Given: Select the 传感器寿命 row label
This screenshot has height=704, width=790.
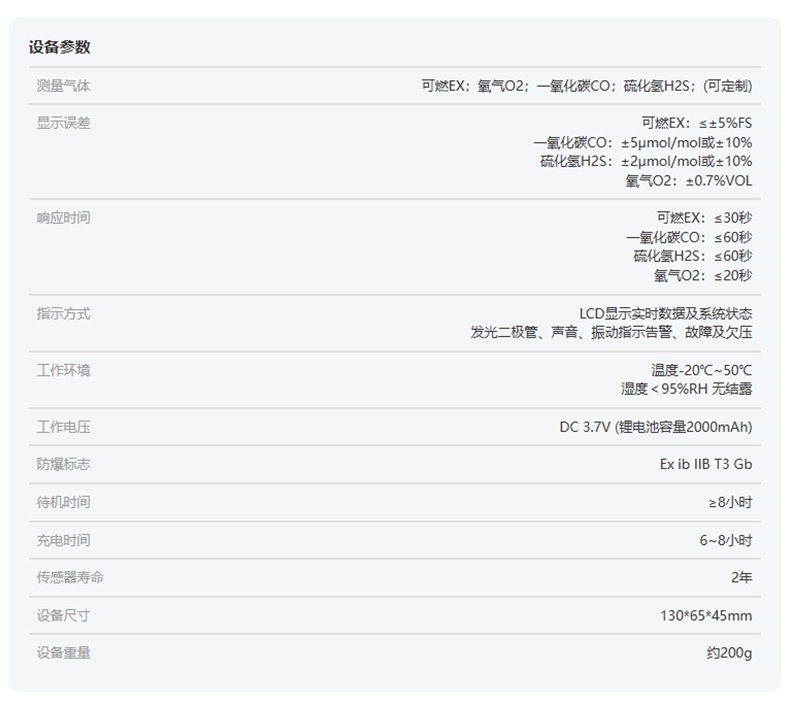Looking at the screenshot, I should click(x=70, y=578).
